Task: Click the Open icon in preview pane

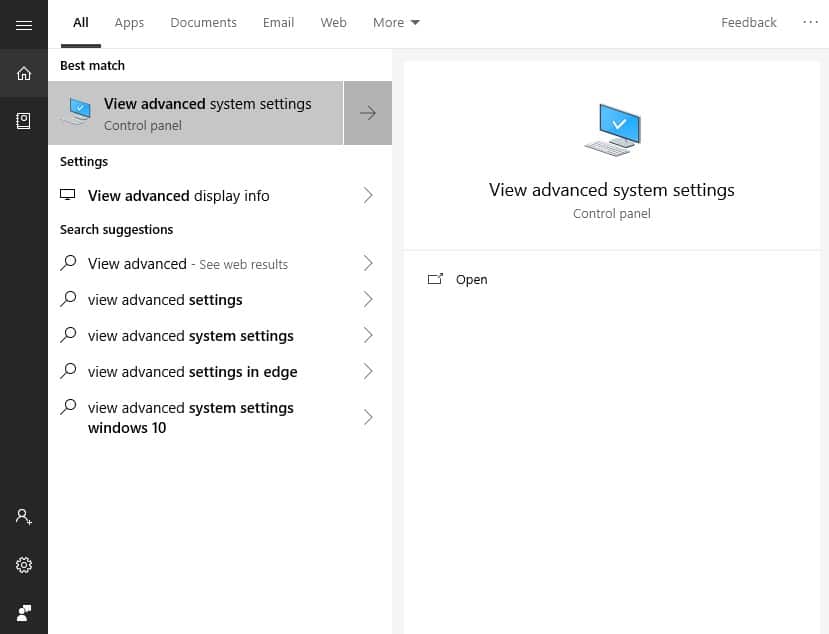Action: pos(435,279)
